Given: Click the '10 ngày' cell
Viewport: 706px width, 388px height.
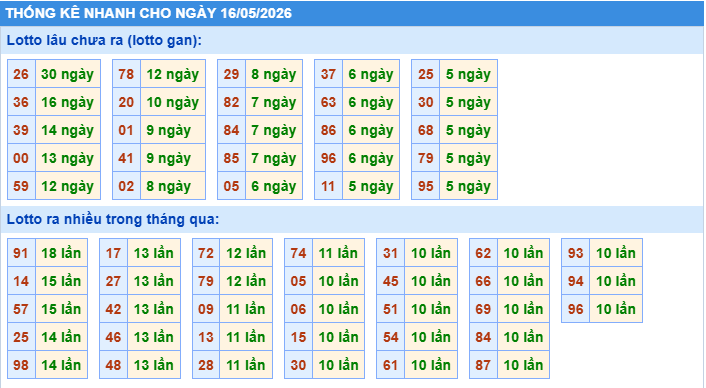Looking at the screenshot, I should pyautogui.click(x=173, y=102).
